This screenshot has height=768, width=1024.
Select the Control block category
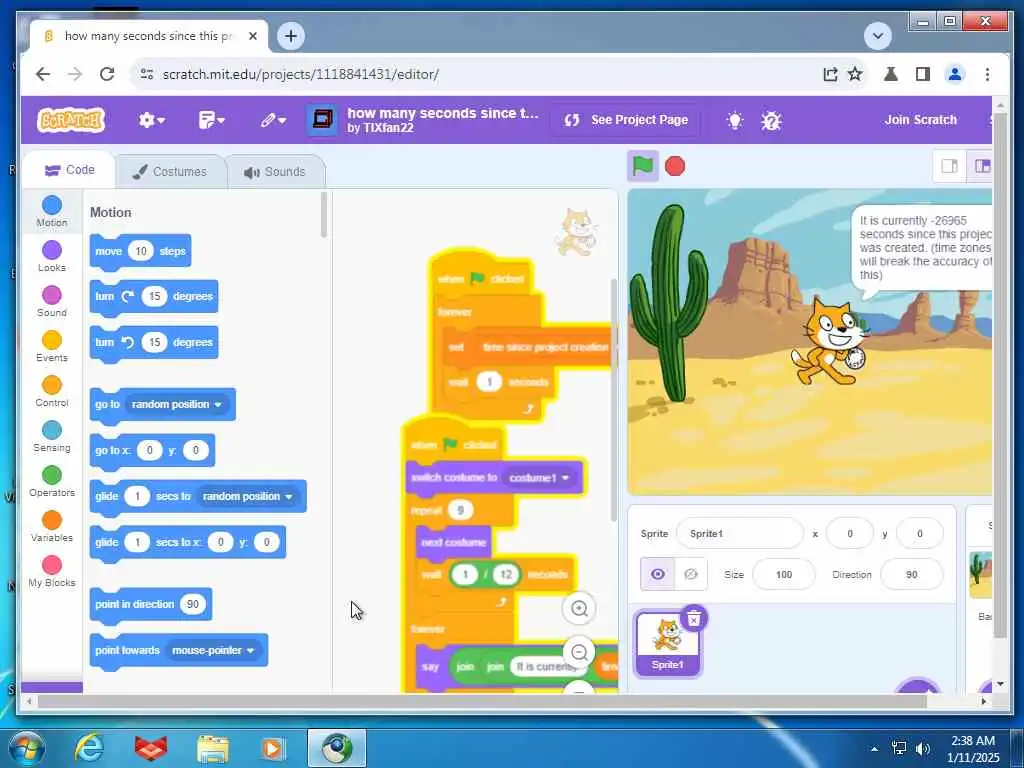(x=52, y=392)
